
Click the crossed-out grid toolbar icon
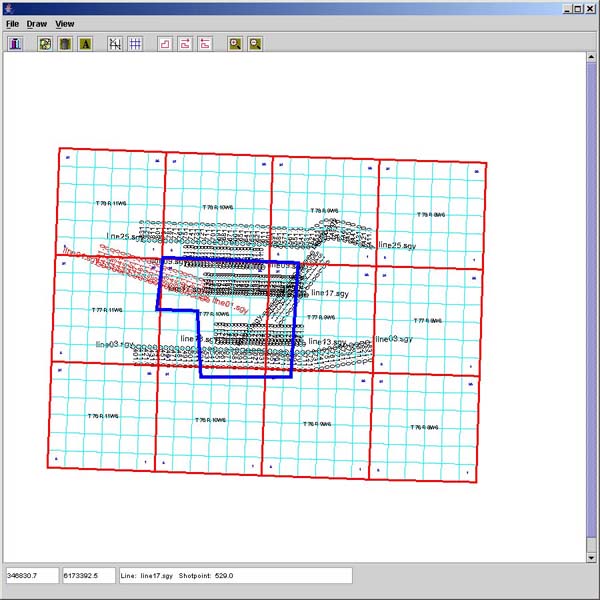pyautogui.click(x=114, y=43)
